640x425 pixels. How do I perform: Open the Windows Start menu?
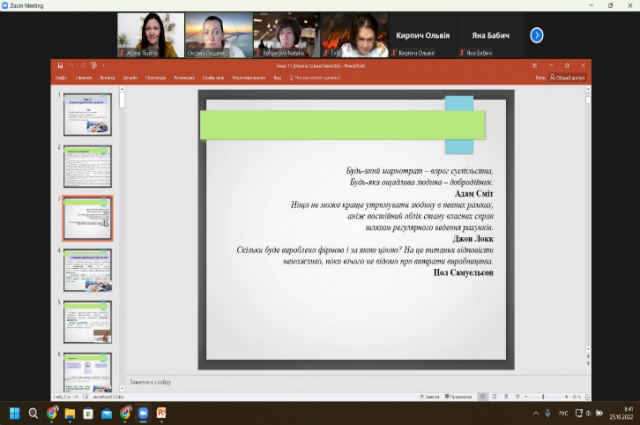click(x=15, y=412)
